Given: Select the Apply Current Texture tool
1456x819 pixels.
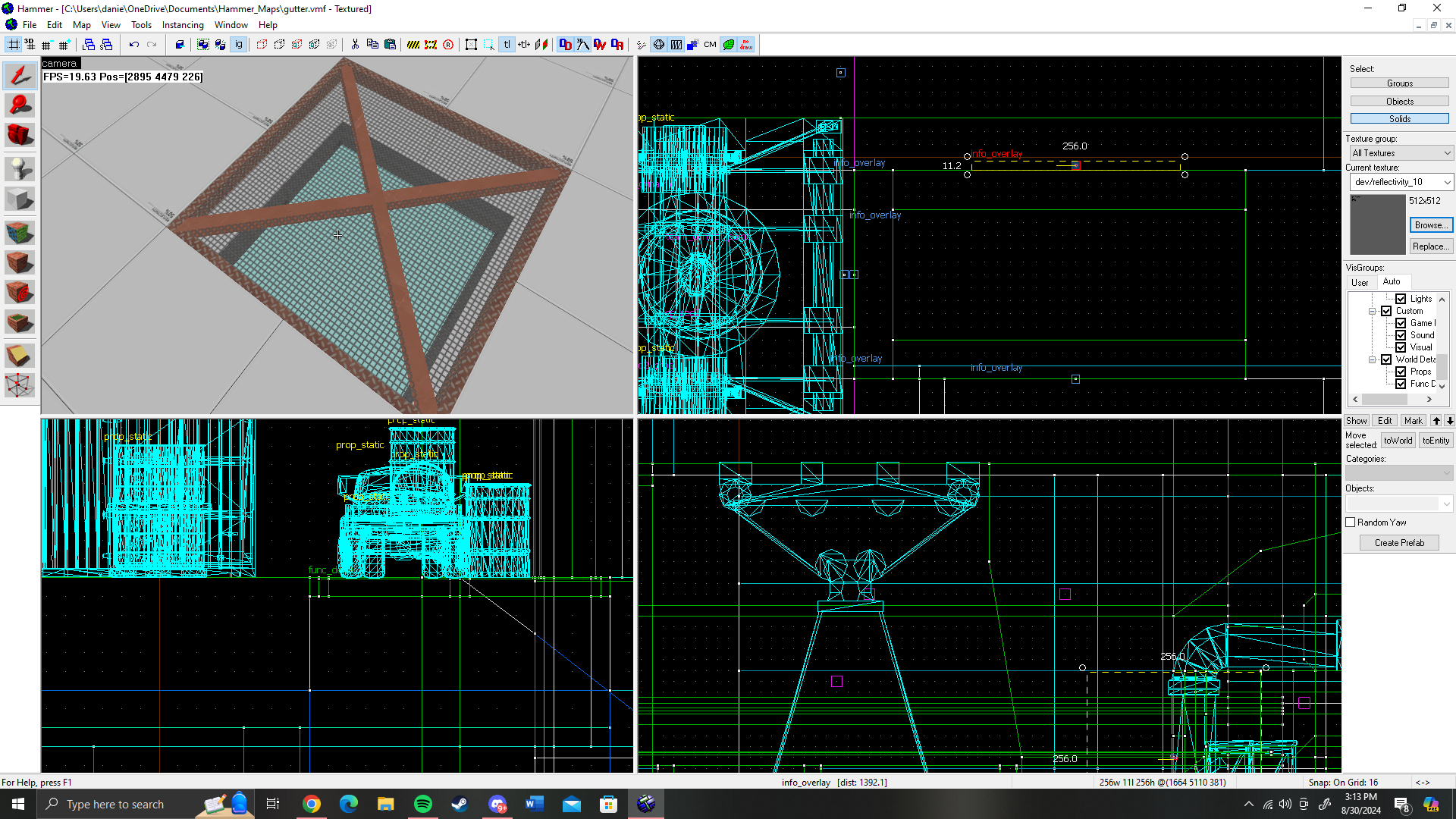Looking at the screenshot, I should tap(20, 262).
